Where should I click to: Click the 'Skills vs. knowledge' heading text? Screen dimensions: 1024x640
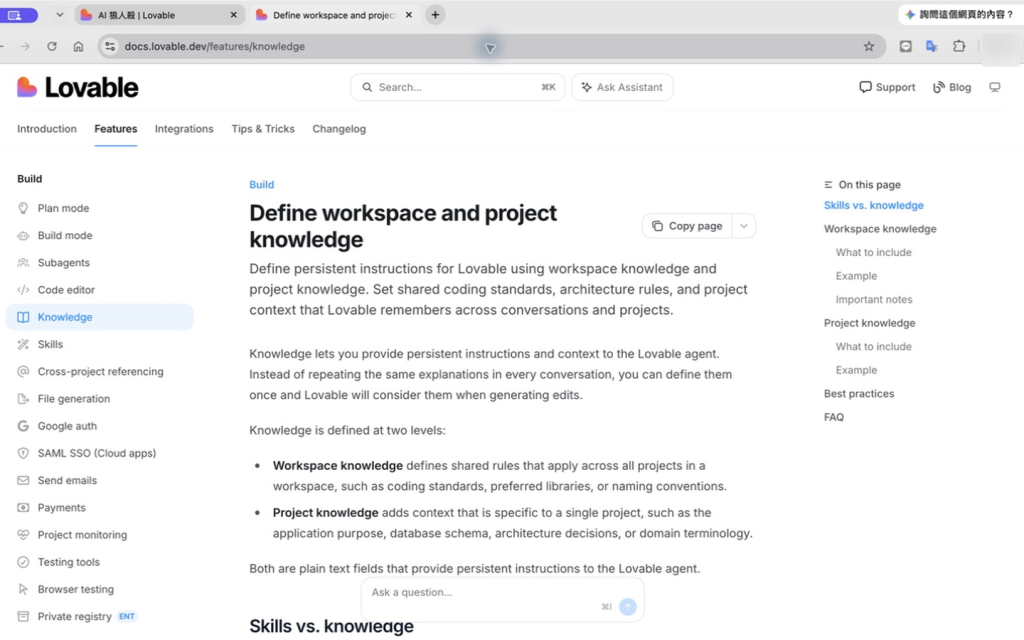(x=331, y=626)
